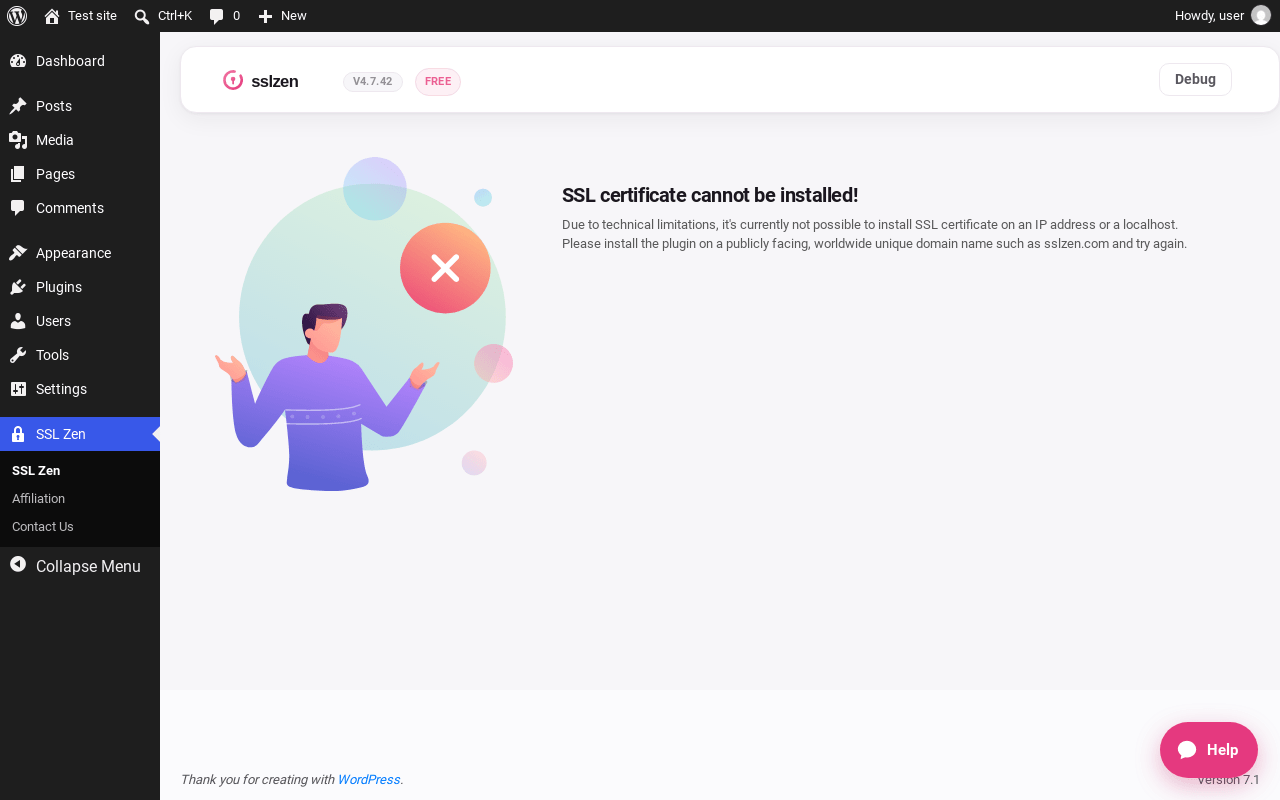The image size is (1280, 800).
Task: Open the comments bubble in admin bar
Action: 216,16
